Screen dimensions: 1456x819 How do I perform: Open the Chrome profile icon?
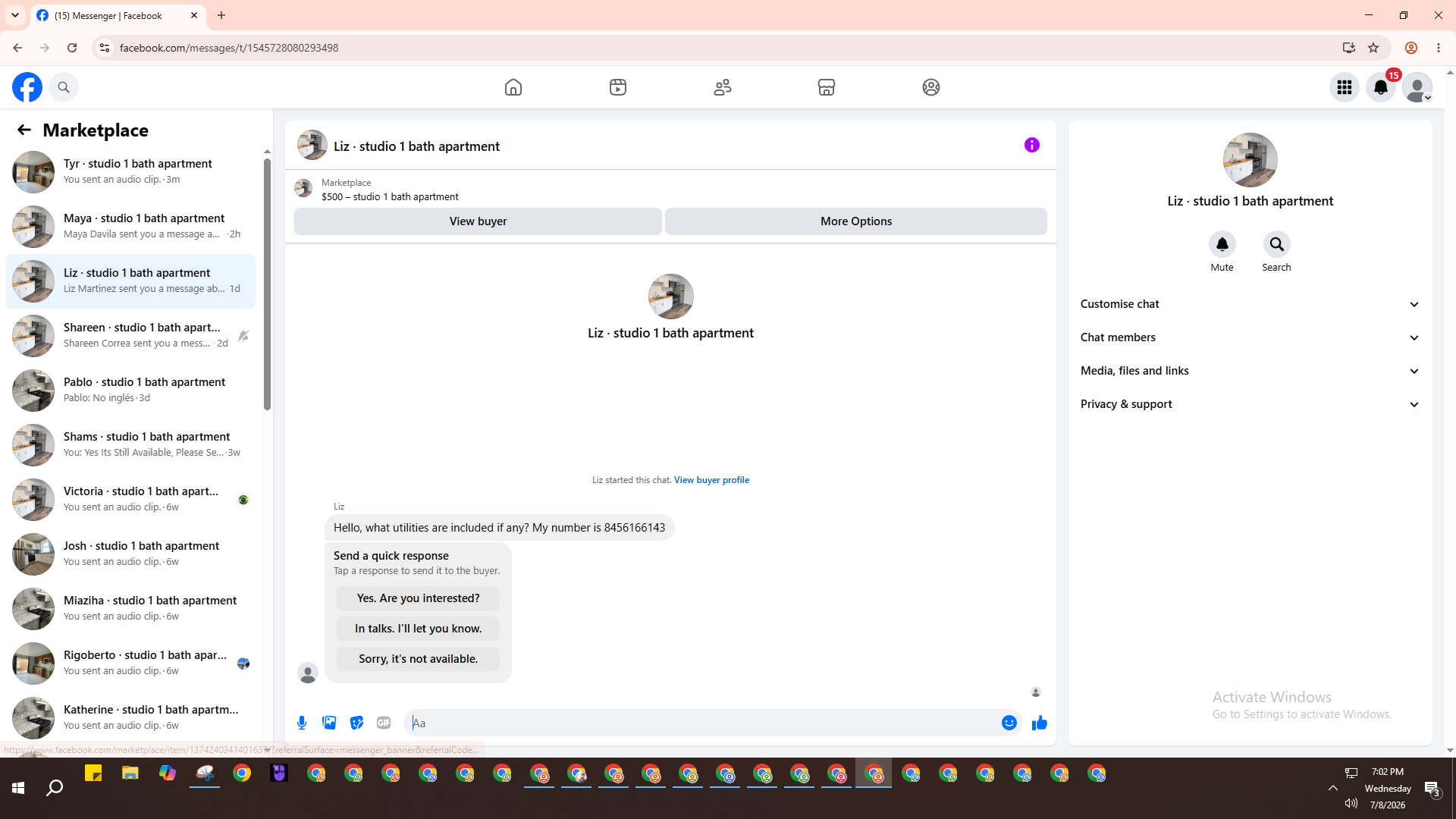[1411, 48]
